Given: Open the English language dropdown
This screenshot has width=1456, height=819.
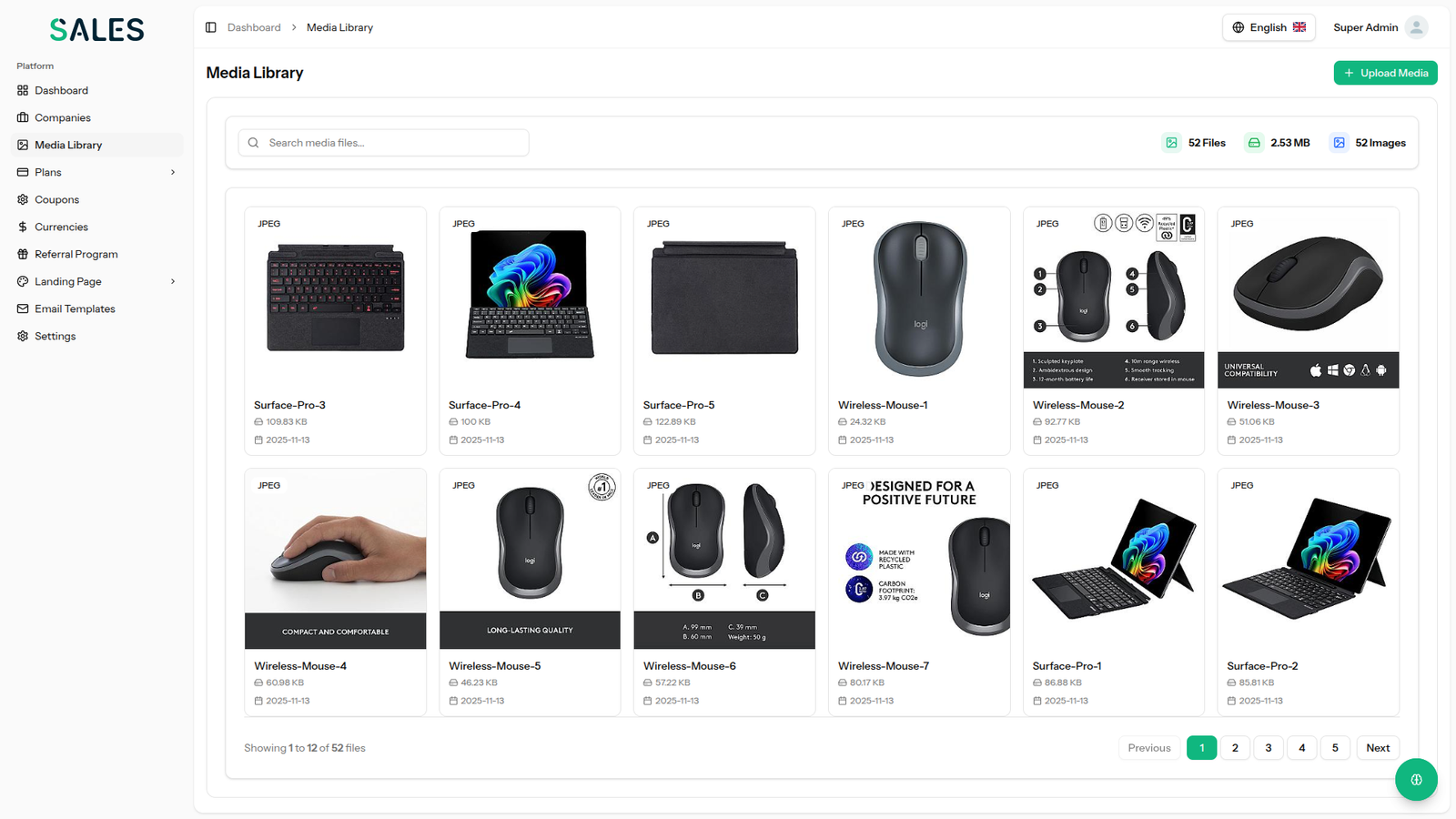Looking at the screenshot, I should pos(1269,27).
